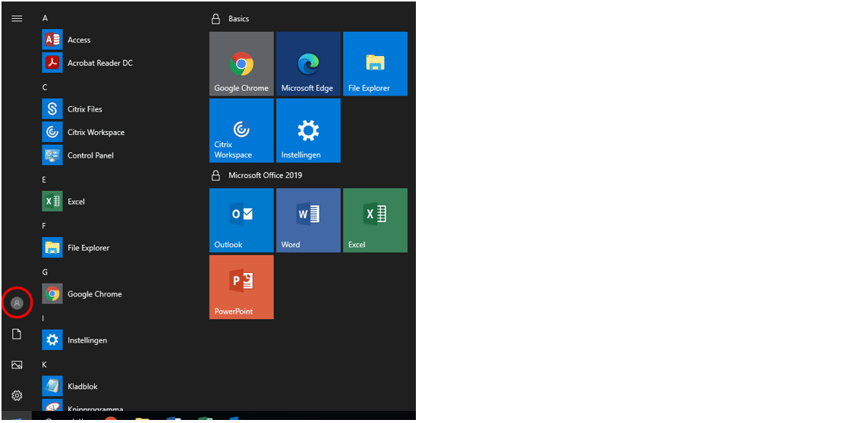Viewport: 850px width, 423px height.
Task: Open Documents via the sidebar page icon
Action: (17, 334)
